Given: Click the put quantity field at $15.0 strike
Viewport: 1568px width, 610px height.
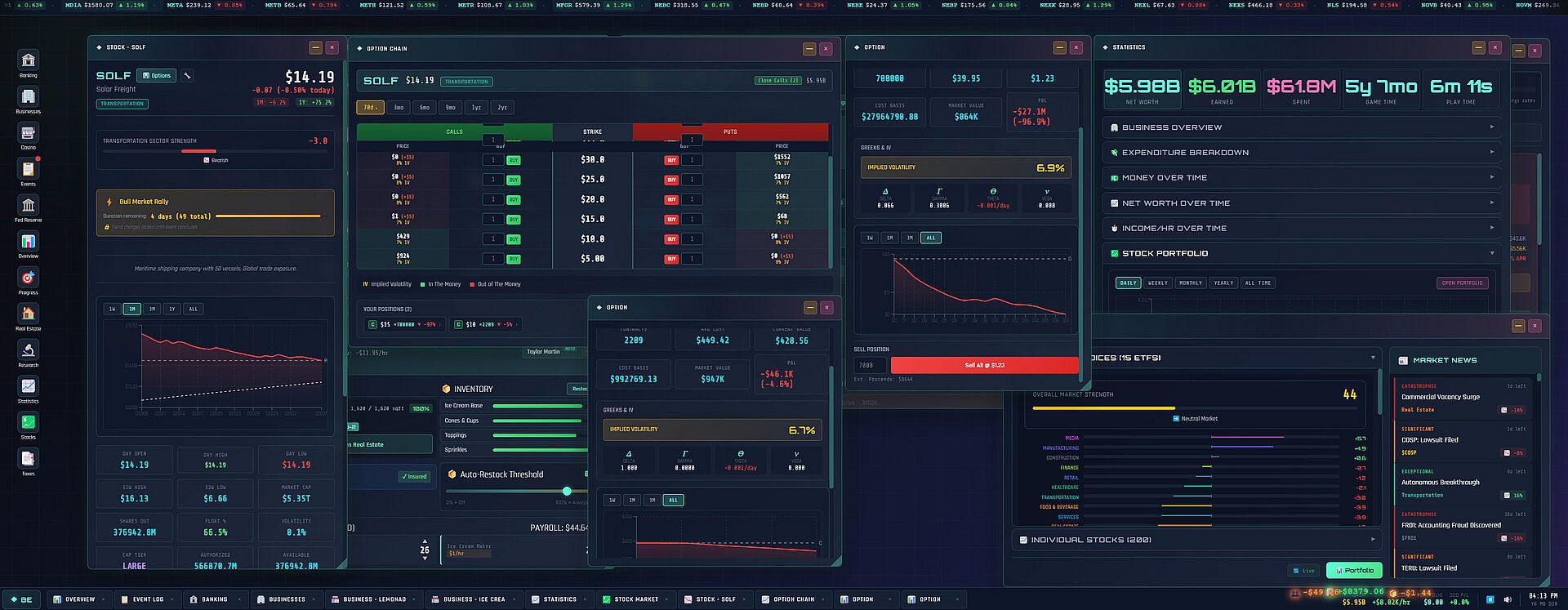Looking at the screenshot, I should 692,220.
